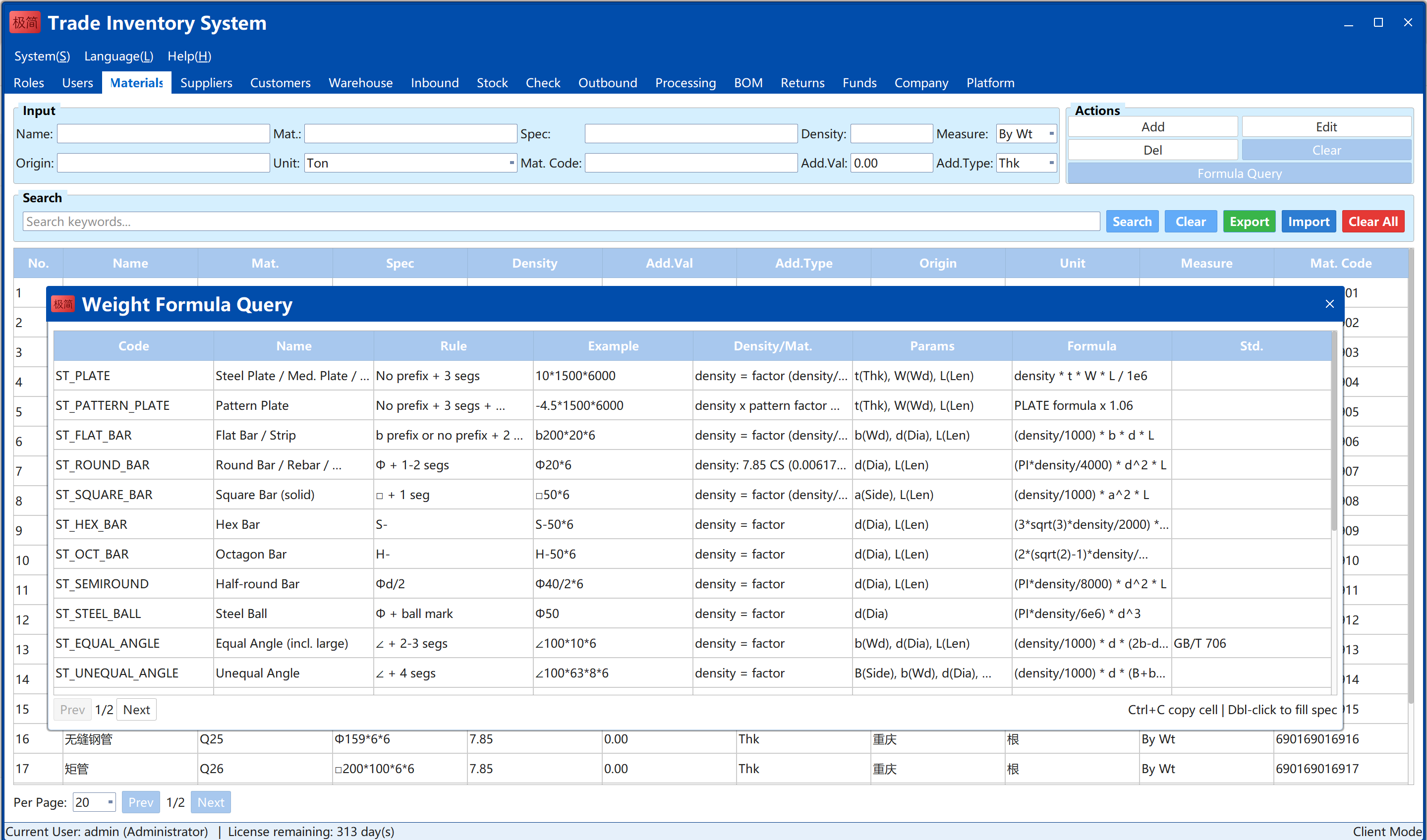Click the Add action button
Viewport: 1427px width, 840px height.
click(x=1152, y=127)
